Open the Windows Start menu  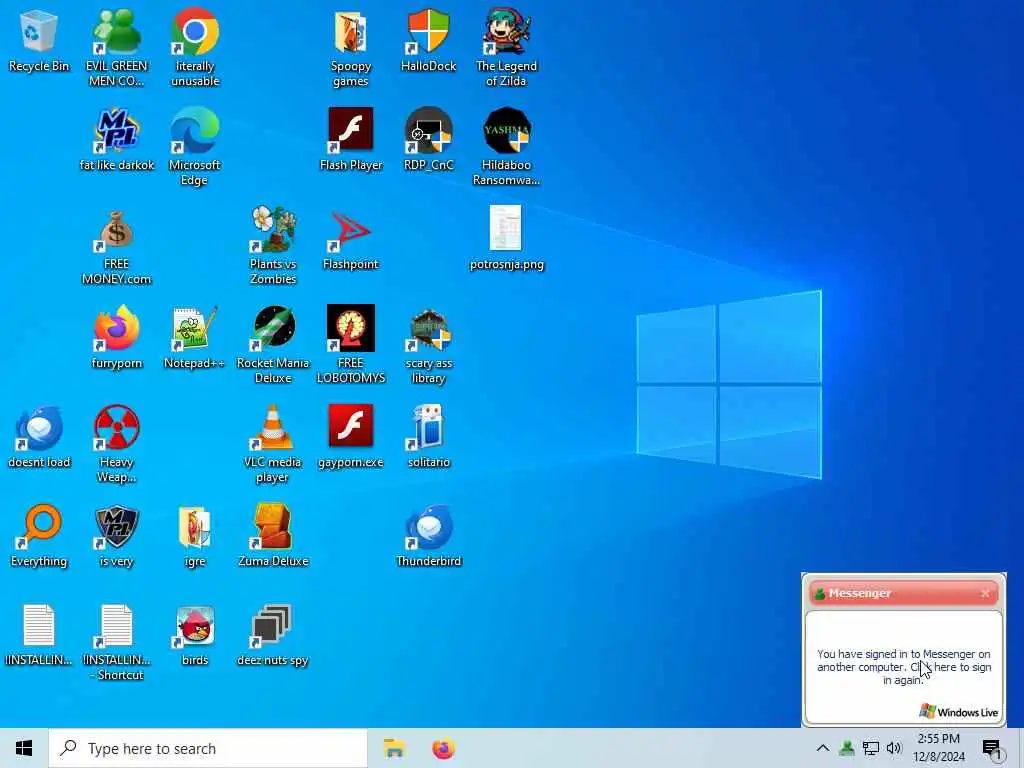pos(24,748)
